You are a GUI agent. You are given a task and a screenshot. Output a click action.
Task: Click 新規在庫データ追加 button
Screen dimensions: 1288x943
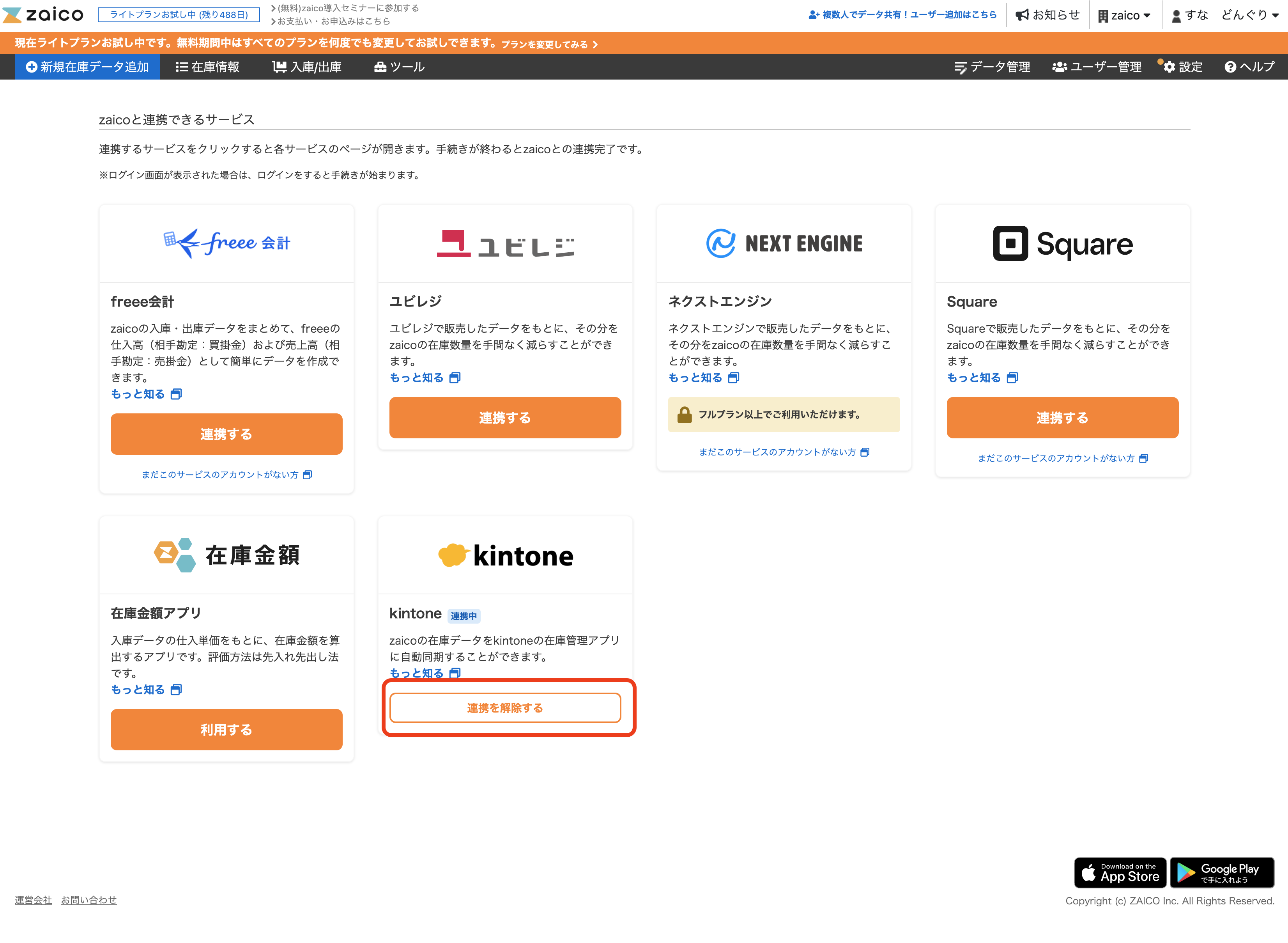pyautogui.click(x=87, y=67)
